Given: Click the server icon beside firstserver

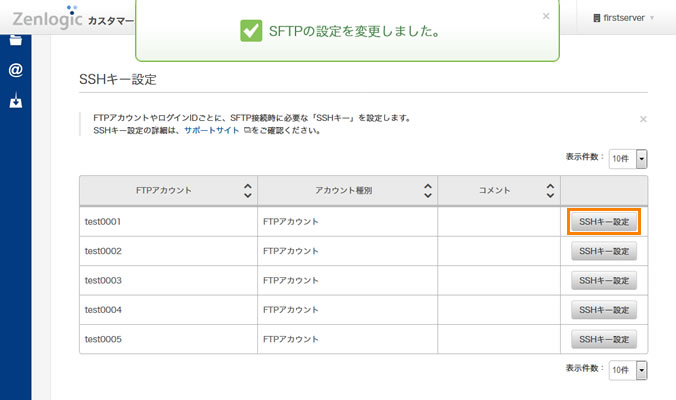Looking at the screenshot, I should pos(597,18).
